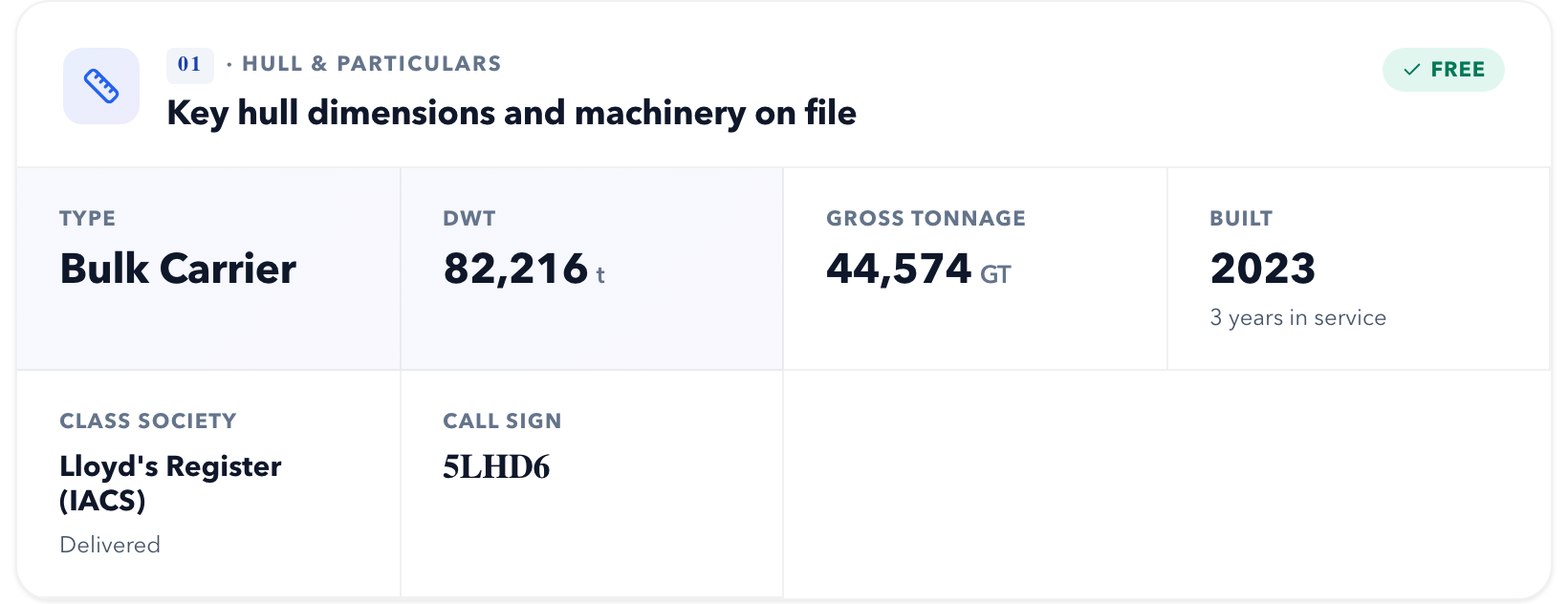The width and height of the screenshot is (1568, 604).
Task: Select the "Lloyd's Register (IACS)" value
Action: pyautogui.click(x=170, y=484)
